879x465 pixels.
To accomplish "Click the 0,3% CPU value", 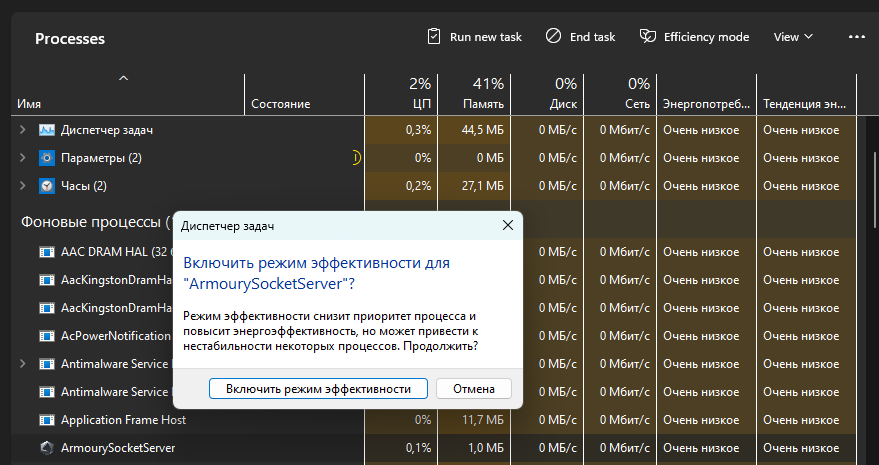I will pyautogui.click(x=418, y=130).
